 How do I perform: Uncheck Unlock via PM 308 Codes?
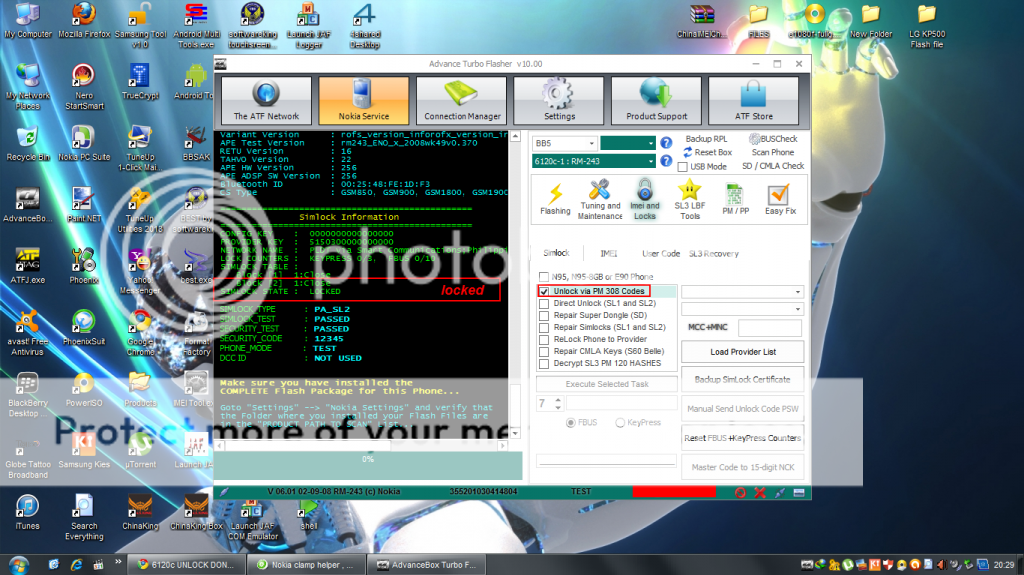click(544, 291)
